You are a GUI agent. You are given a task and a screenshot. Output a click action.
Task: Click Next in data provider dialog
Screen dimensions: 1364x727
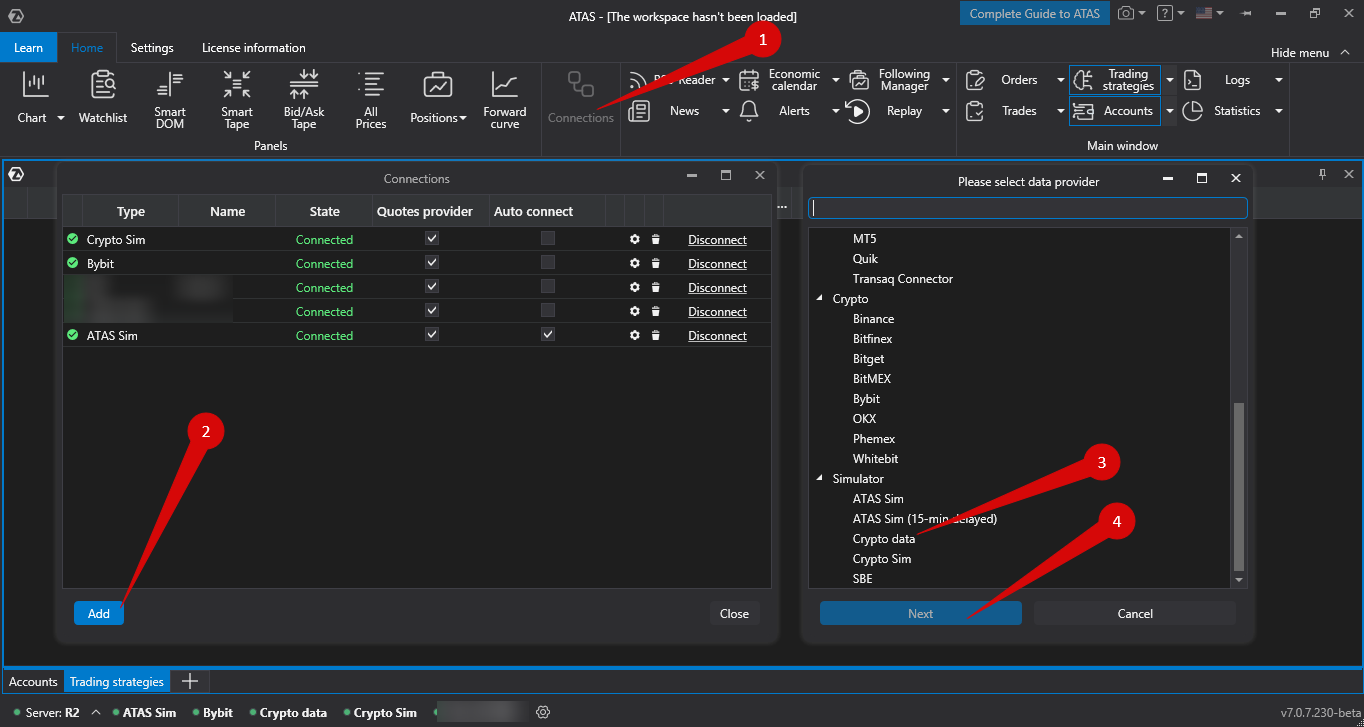[921, 614]
